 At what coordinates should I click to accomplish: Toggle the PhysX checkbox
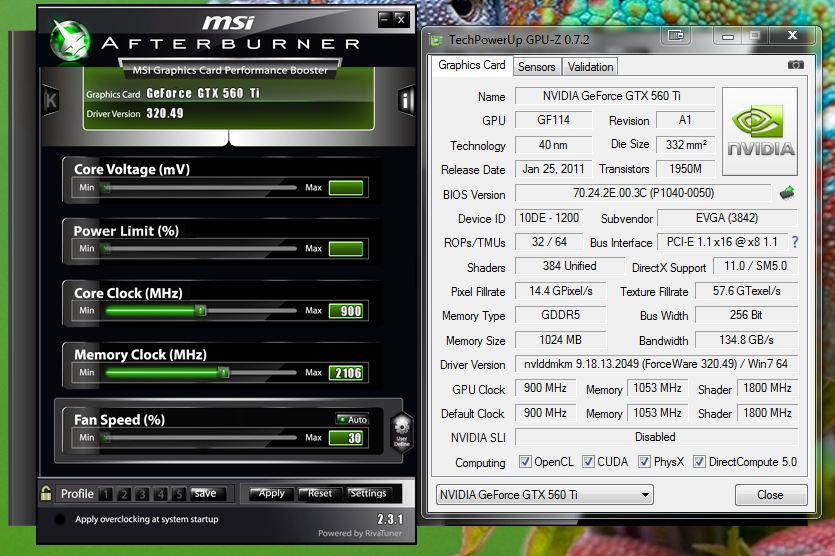(x=644, y=462)
